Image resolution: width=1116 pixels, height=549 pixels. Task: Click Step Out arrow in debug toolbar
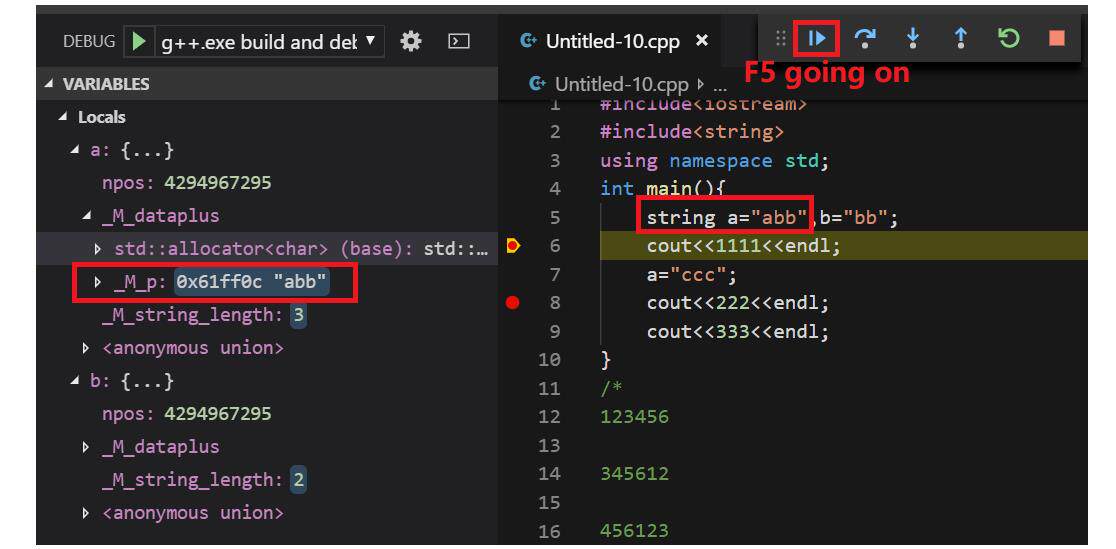click(960, 38)
